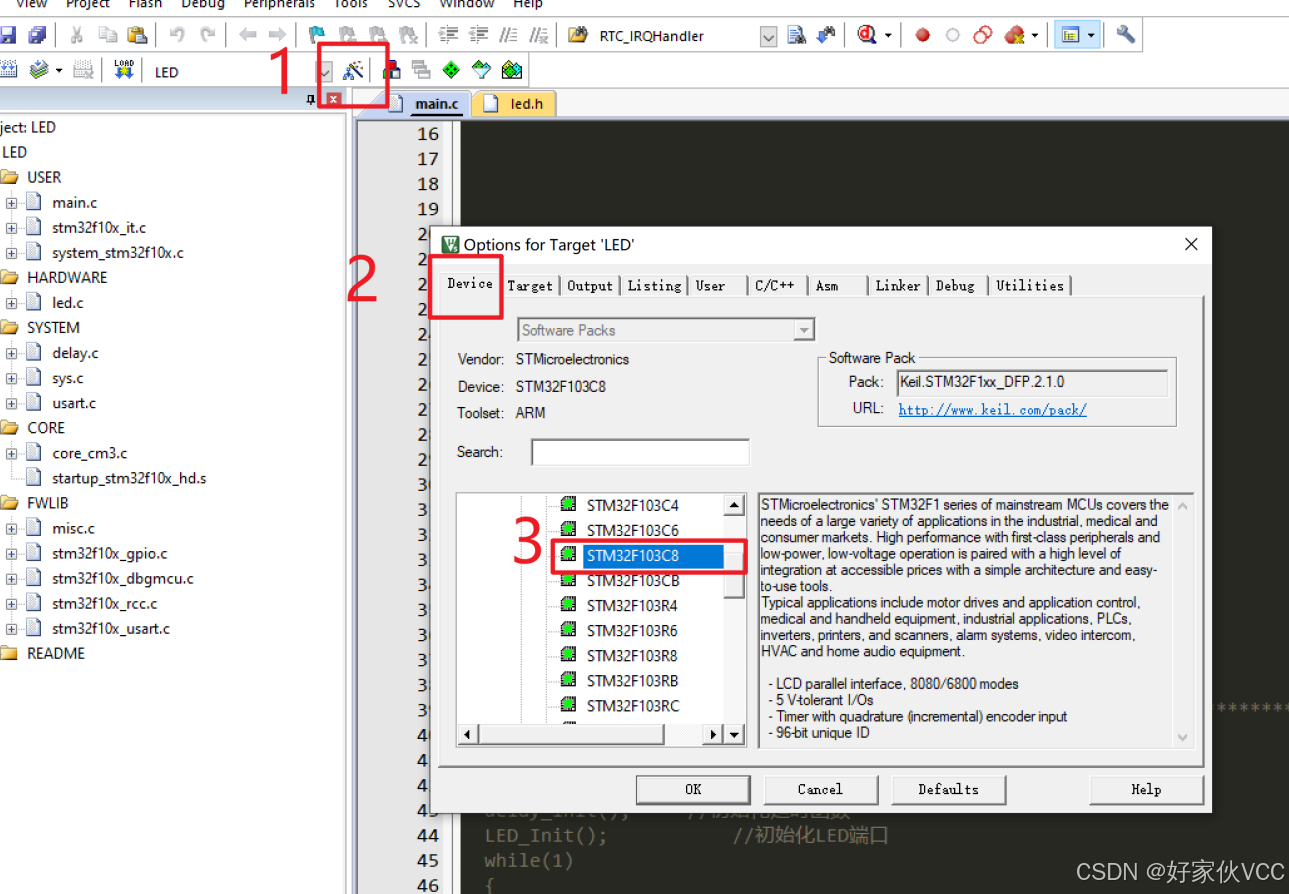Insert a bookmark with blue flag icon
This screenshot has height=894, width=1289.
(317, 35)
